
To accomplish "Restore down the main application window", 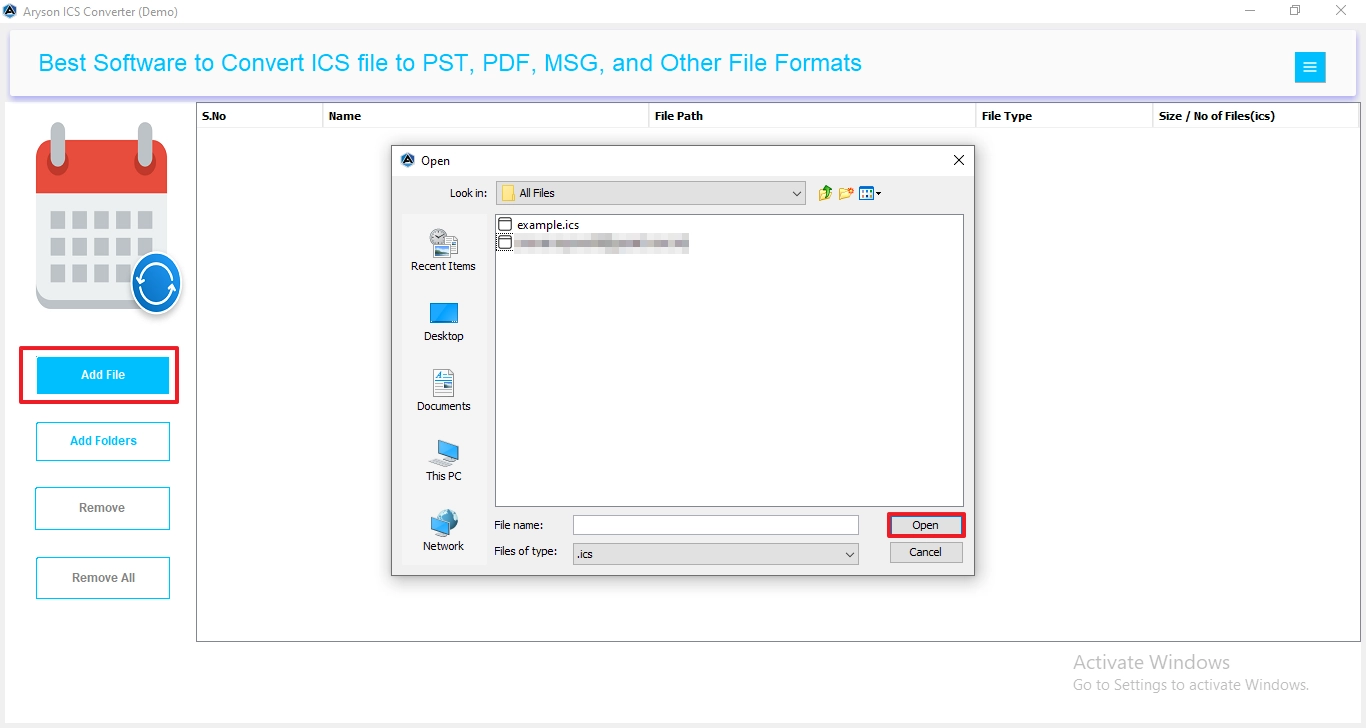I will [x=1295, y=11].
